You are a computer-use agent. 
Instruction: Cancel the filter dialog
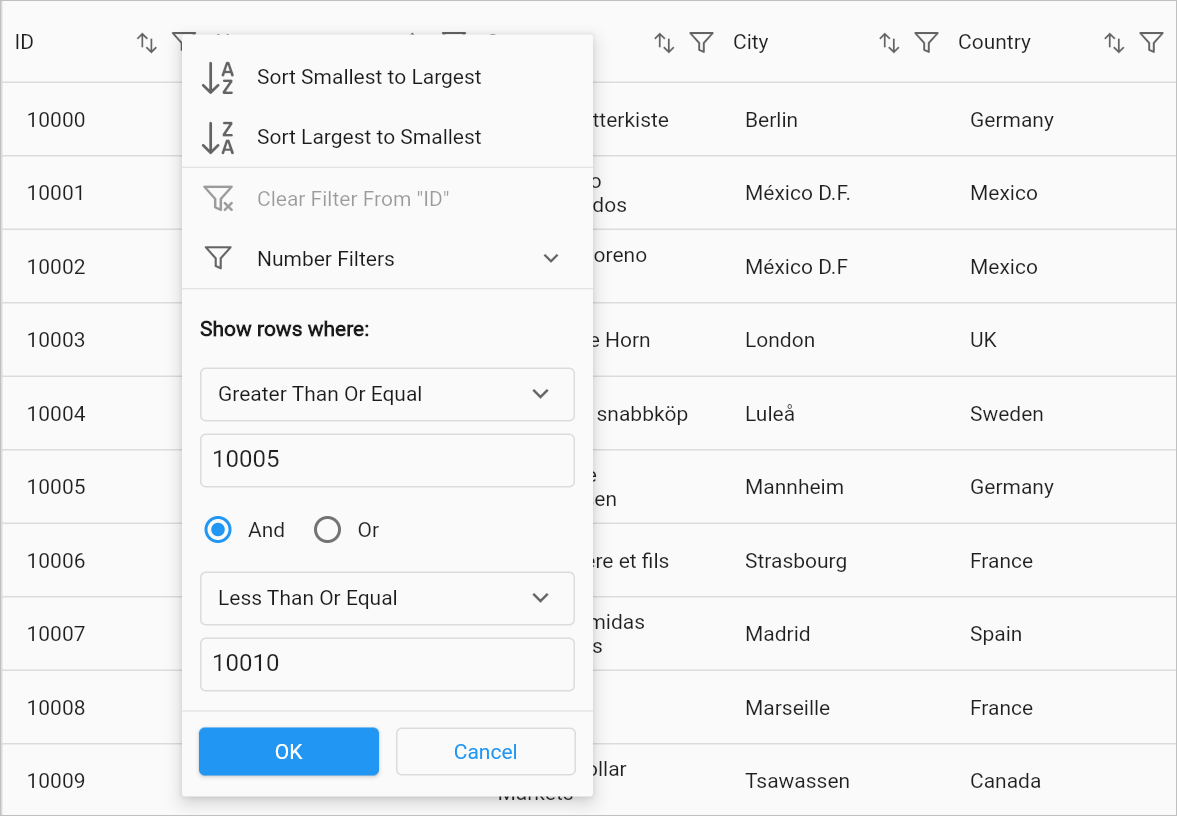486,751
